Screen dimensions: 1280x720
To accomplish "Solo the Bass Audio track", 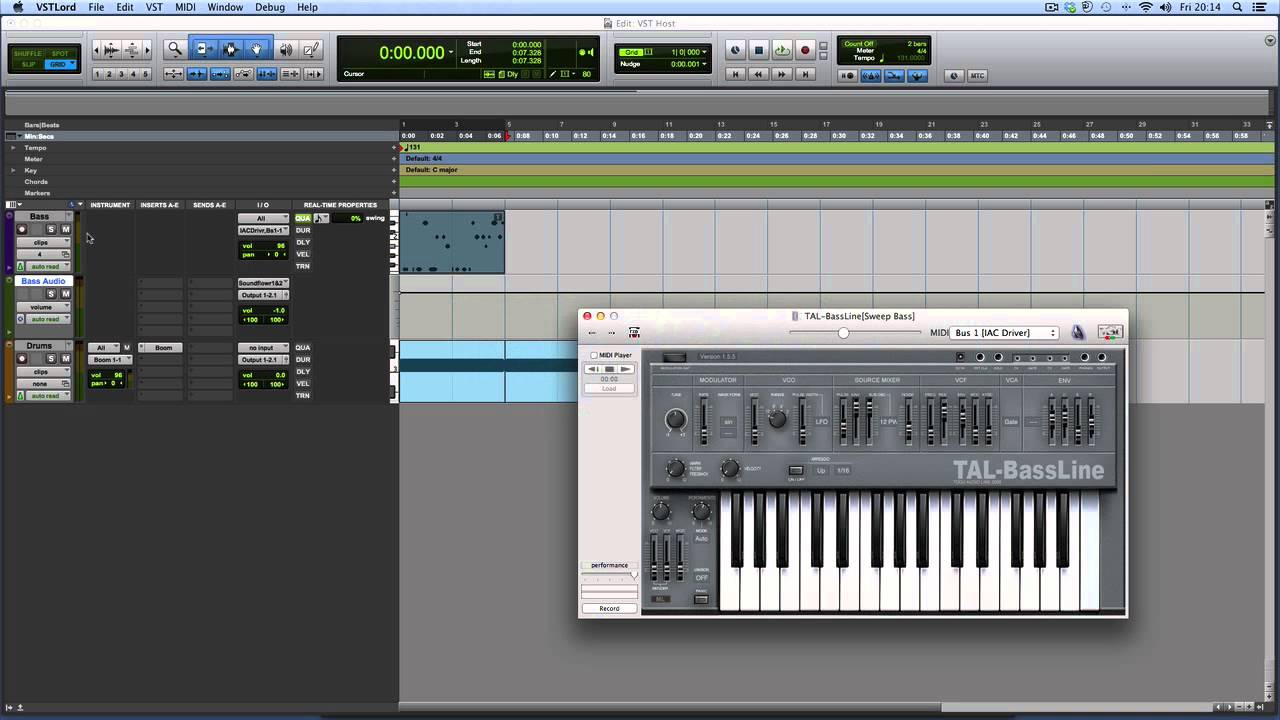I will point(51,294).
